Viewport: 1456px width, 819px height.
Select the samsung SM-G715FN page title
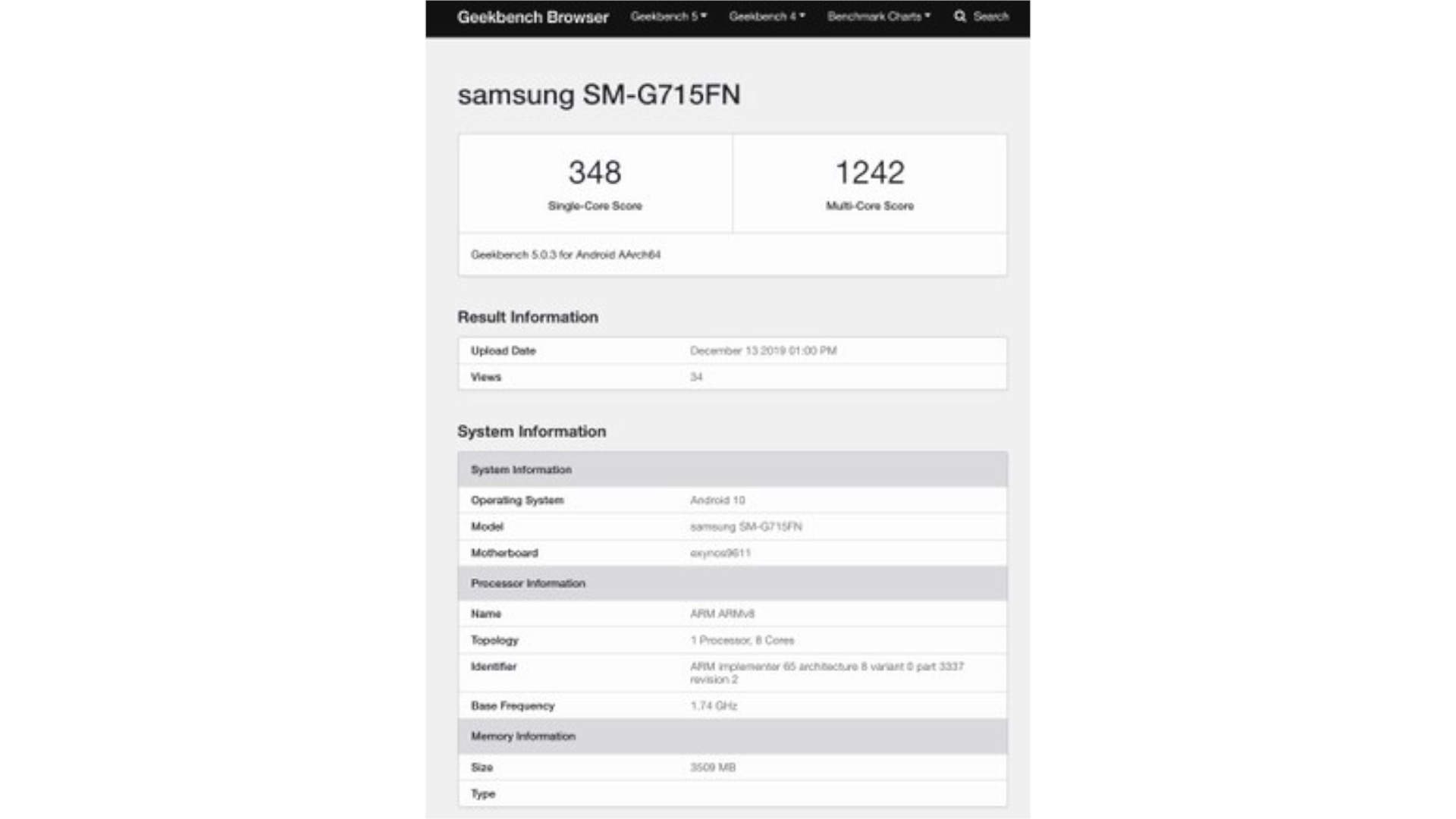pyautogui.click(x=598, y=95)
